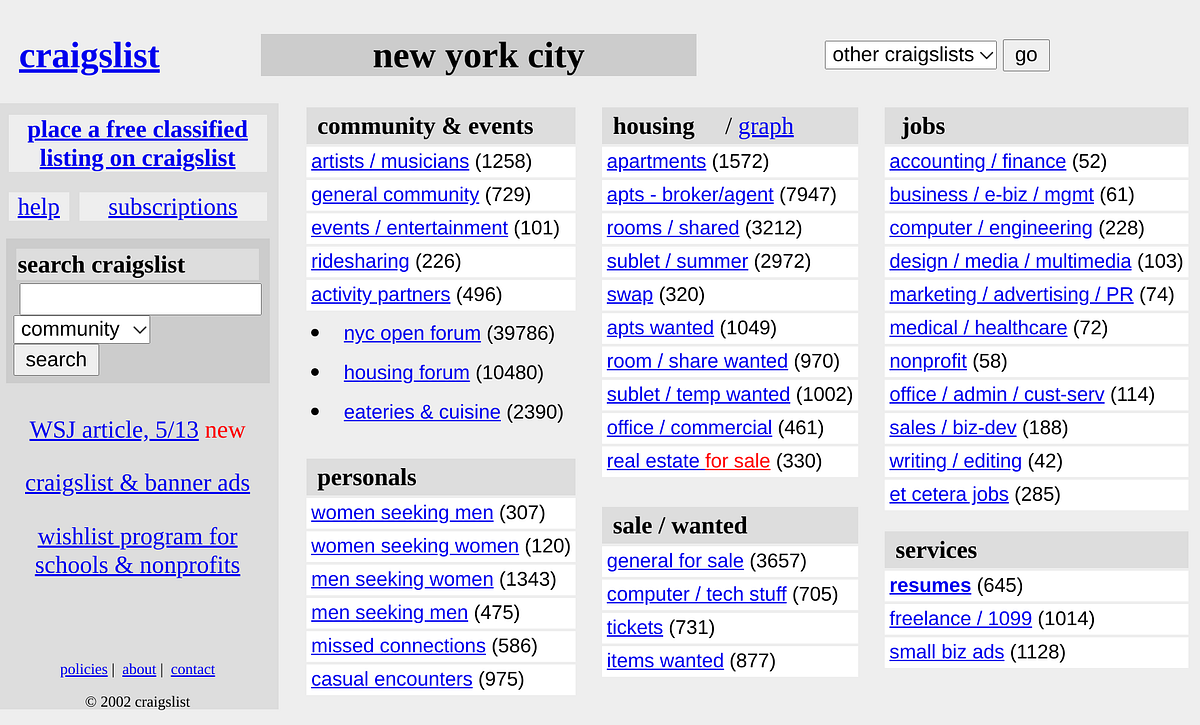The height and width of the screenshot is (725, 1200).
Task: Open real estate for sale listings
Action: coord(689,461)
